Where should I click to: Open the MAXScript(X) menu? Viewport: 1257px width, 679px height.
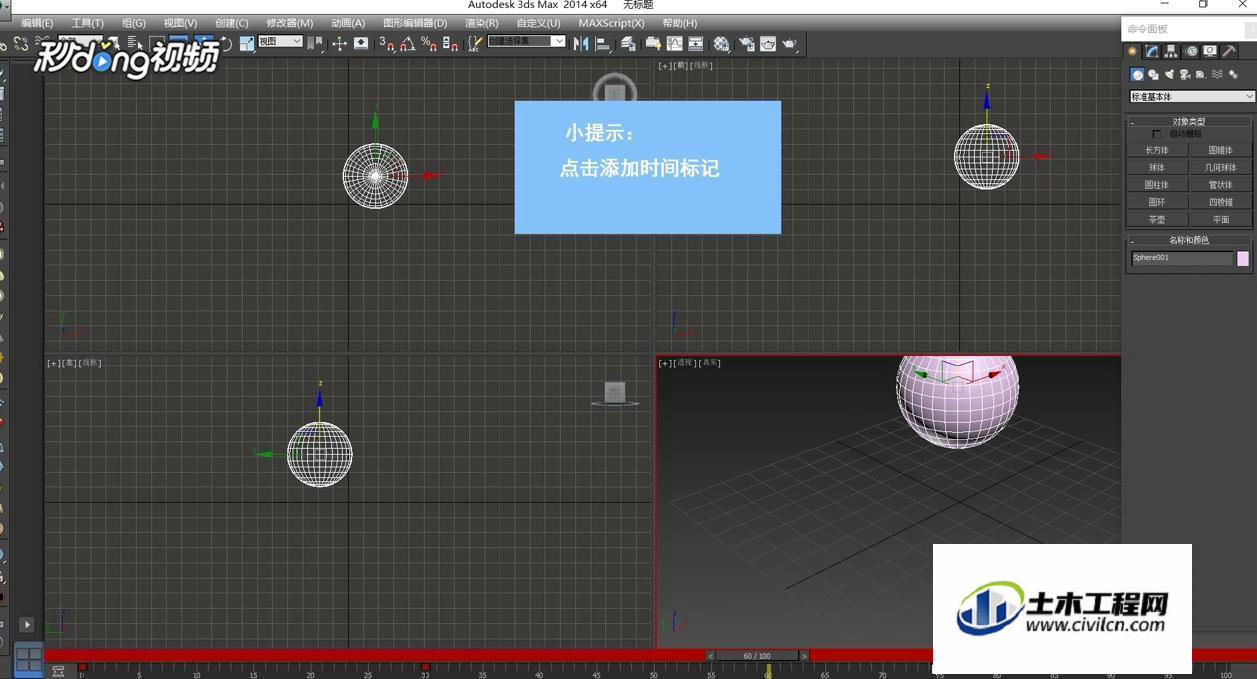coord(611,23)
